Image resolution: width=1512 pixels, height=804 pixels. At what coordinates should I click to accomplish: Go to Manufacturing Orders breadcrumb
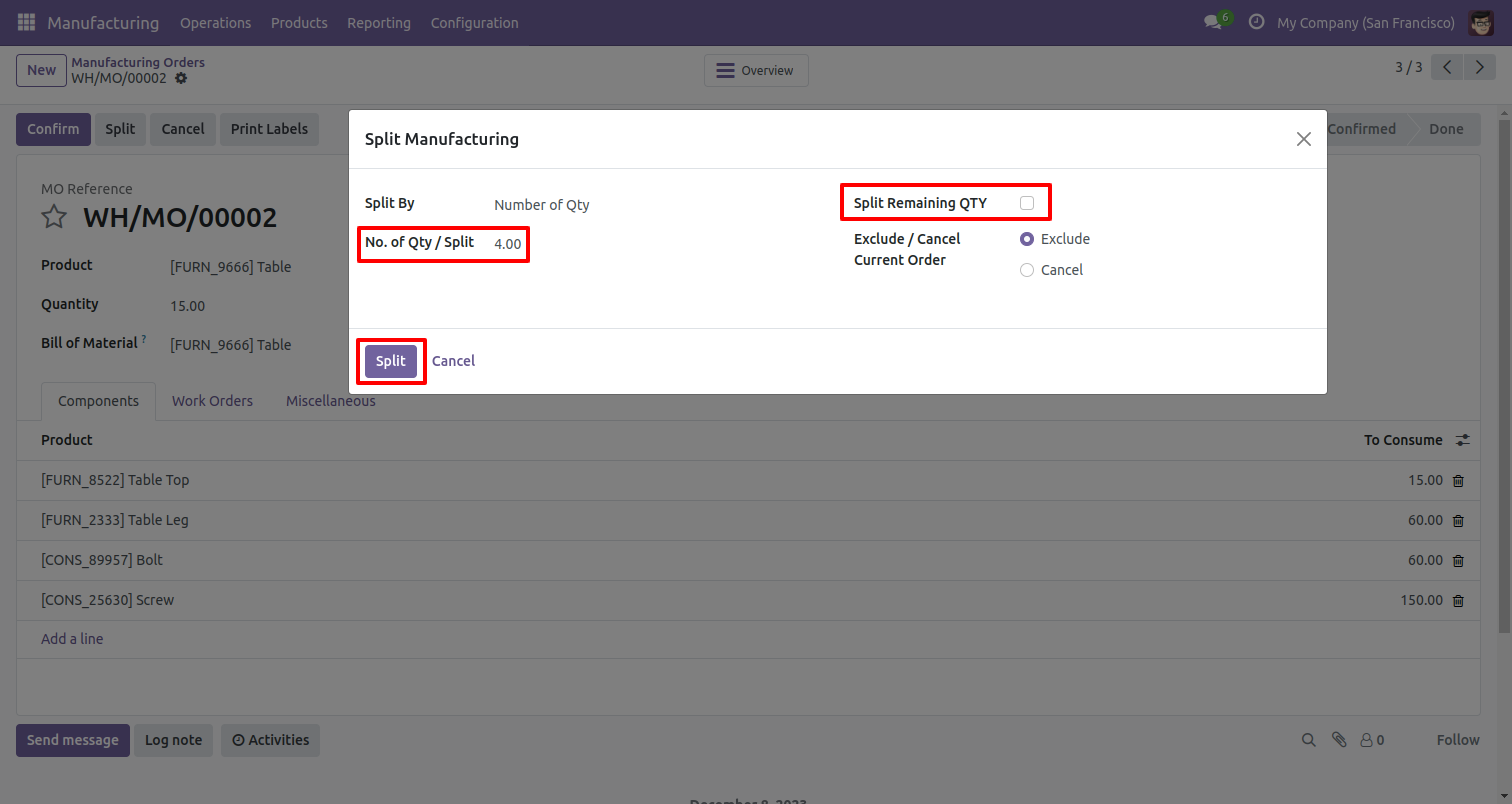coord(138,62)
